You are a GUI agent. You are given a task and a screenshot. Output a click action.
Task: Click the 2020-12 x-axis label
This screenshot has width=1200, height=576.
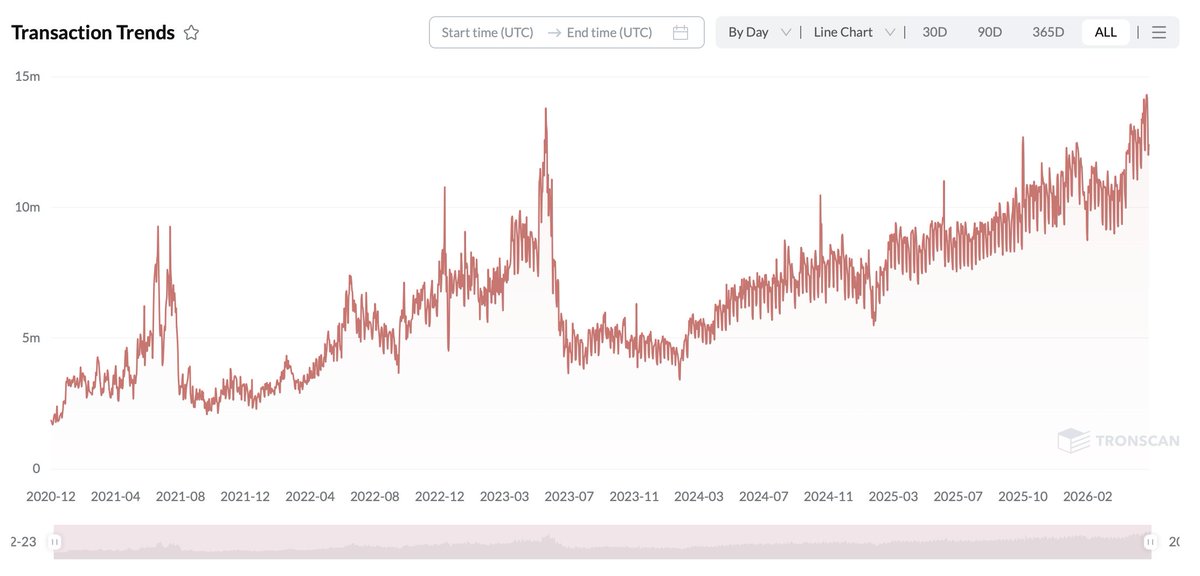click(x=51, y=496)
